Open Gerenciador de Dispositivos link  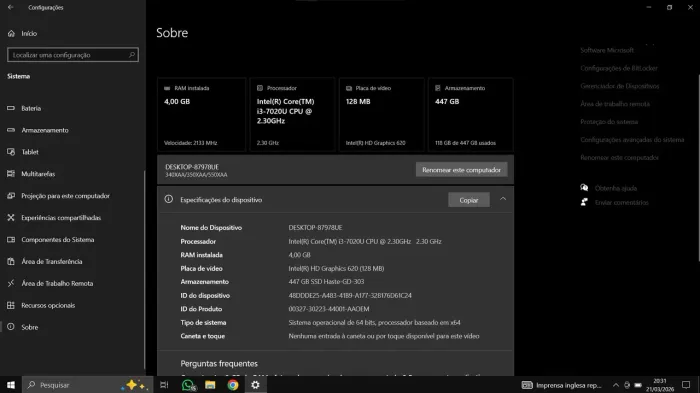pyautogui.click(x=620, y=86)
